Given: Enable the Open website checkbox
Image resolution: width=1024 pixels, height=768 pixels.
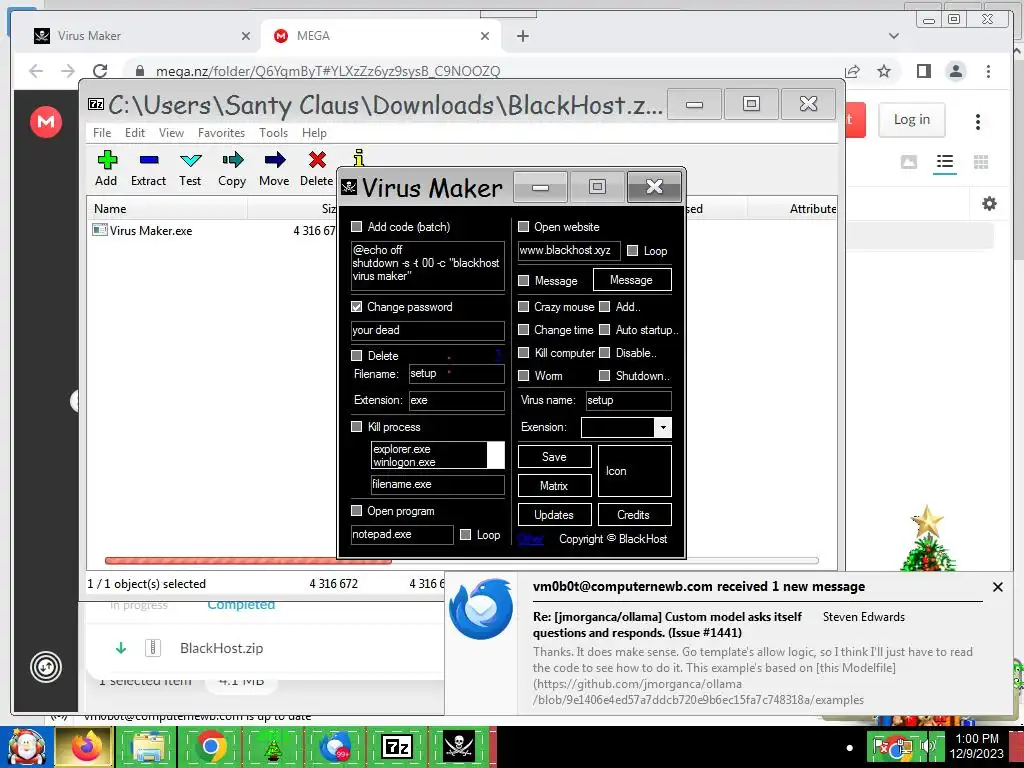Looking at the screenshot, I should click(523, 227).
